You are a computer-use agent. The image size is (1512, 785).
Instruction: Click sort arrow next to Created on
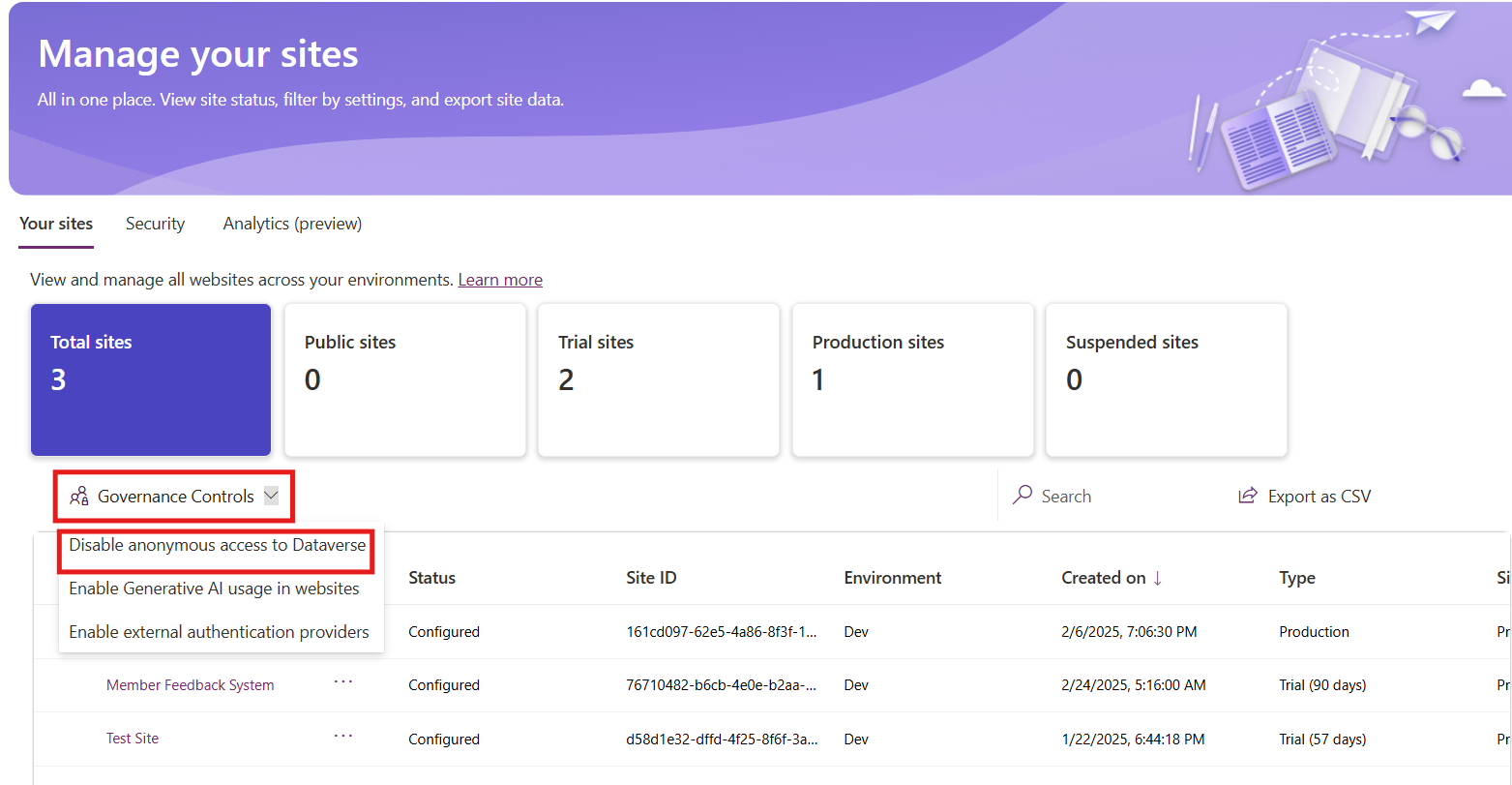coord(1157,578)
